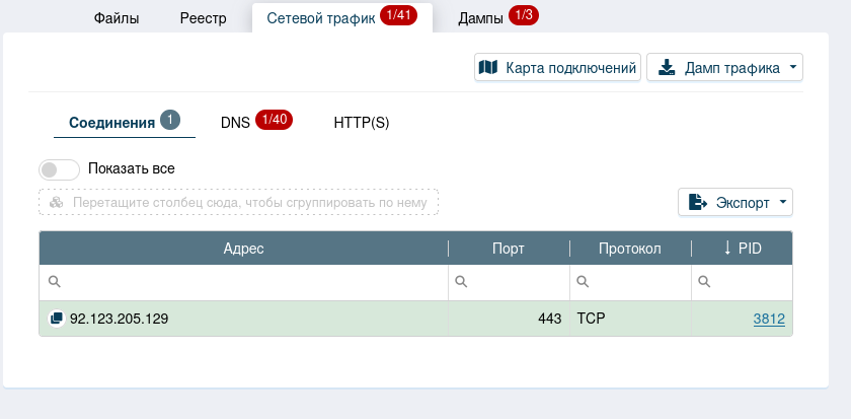Click the PID filter input field
The height and width of the screenshot is (419, 851).
pos(750,283)
